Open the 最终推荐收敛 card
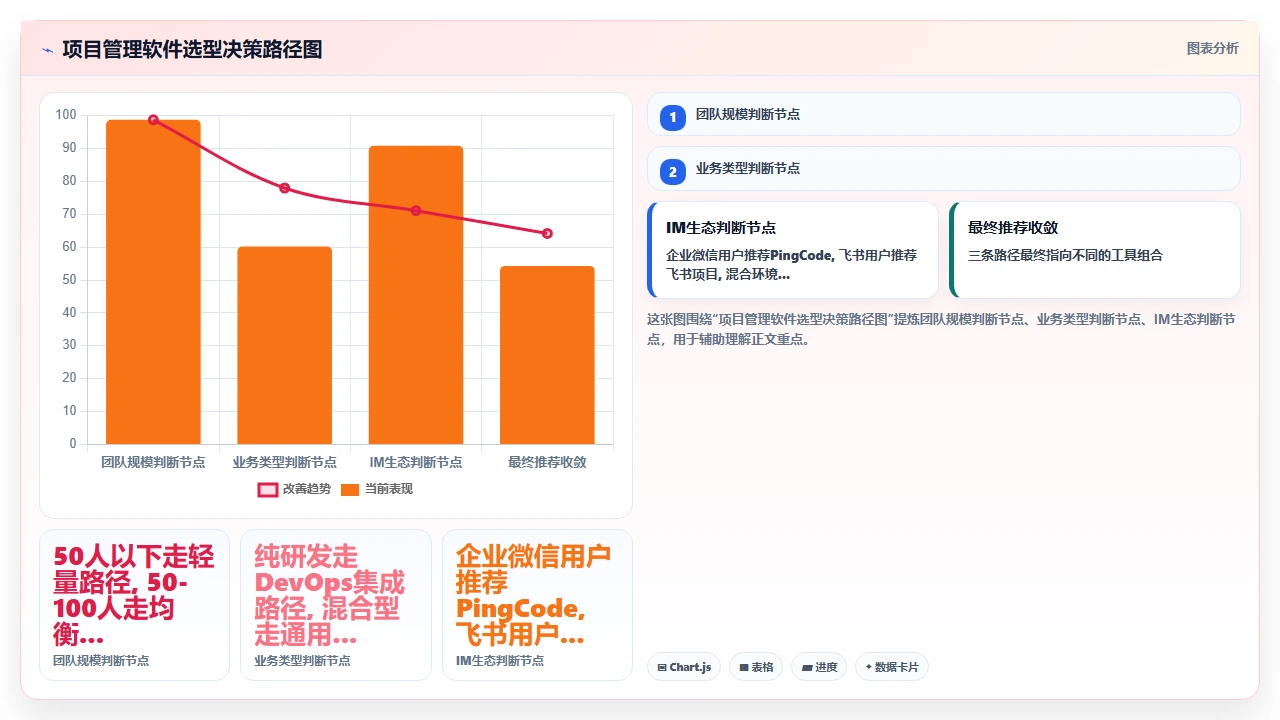Image resolution: width=1280 pixels, height=720 pixels. (x=1095, y=250)
